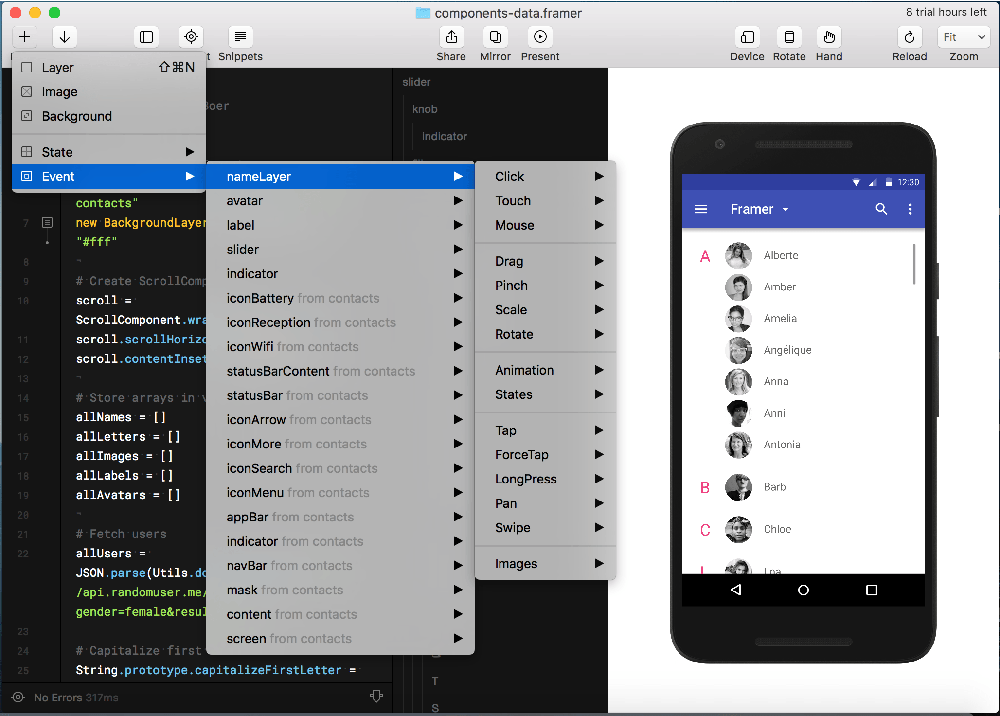Open the Mirror tool
The height and width of the screenshot is (716, 1000).
point(495,38)
